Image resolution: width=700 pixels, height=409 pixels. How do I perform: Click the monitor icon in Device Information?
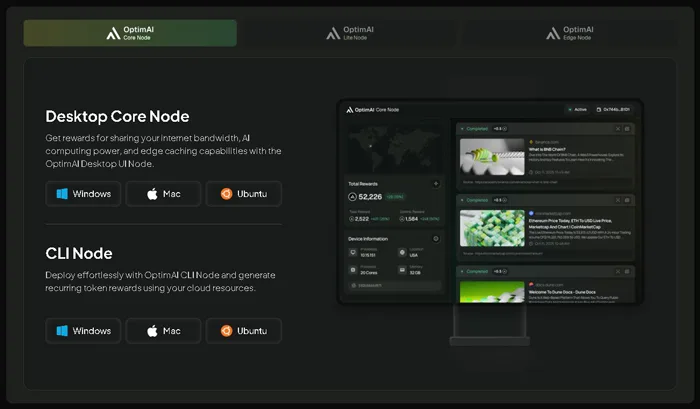353,253
